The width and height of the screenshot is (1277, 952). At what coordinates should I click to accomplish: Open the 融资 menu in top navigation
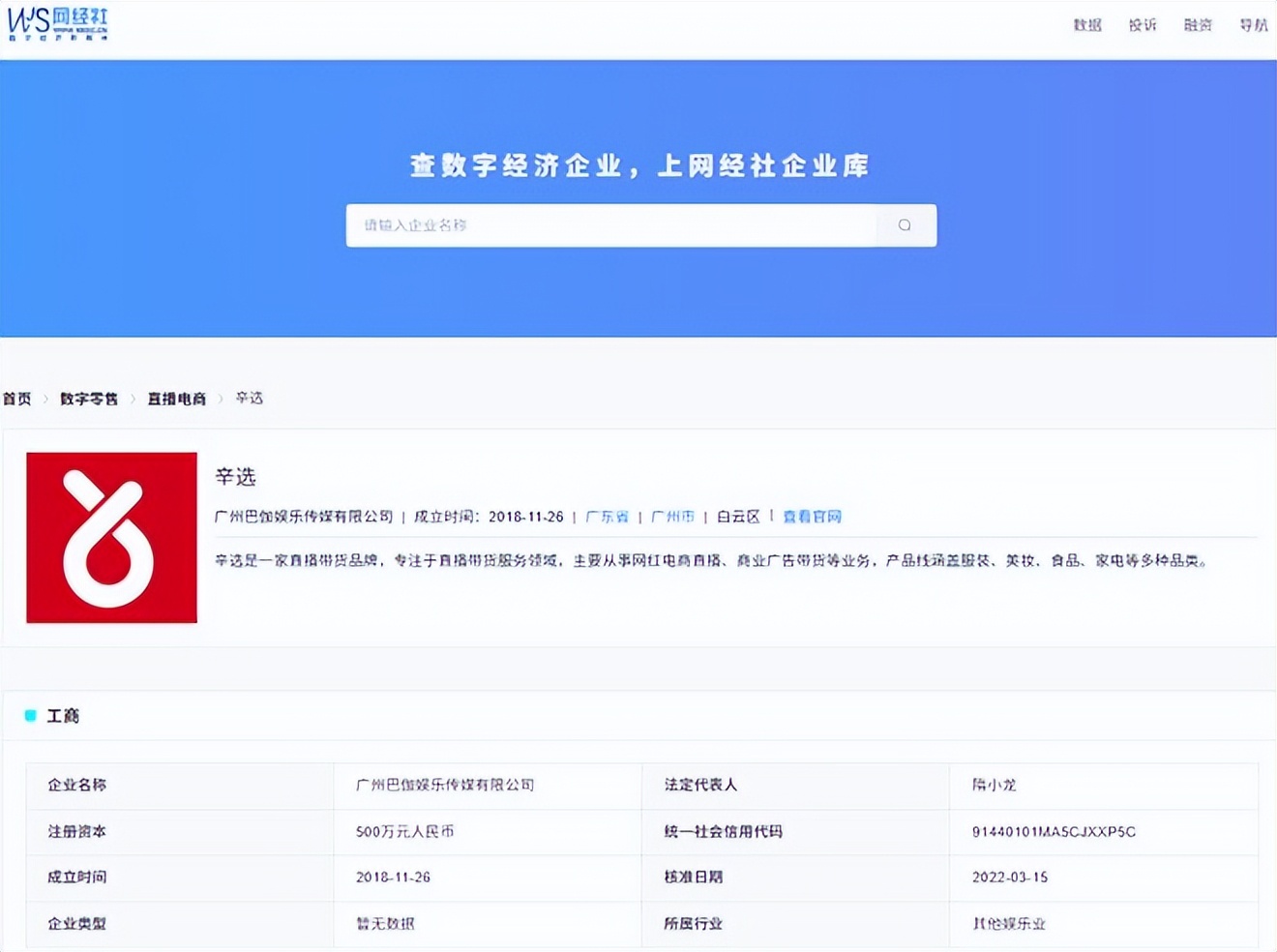click(1198, 25)
